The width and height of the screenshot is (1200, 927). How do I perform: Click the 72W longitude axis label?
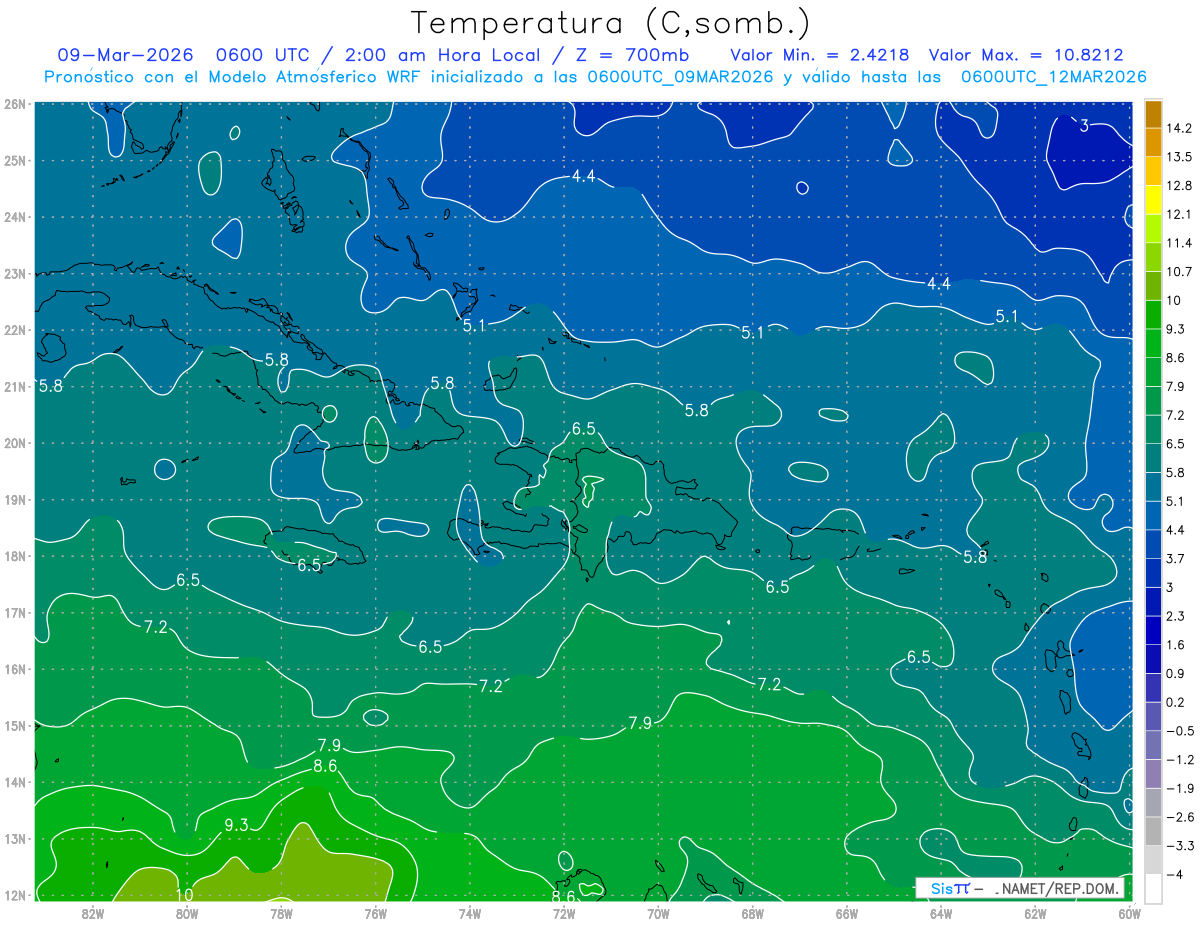[564, 913]
